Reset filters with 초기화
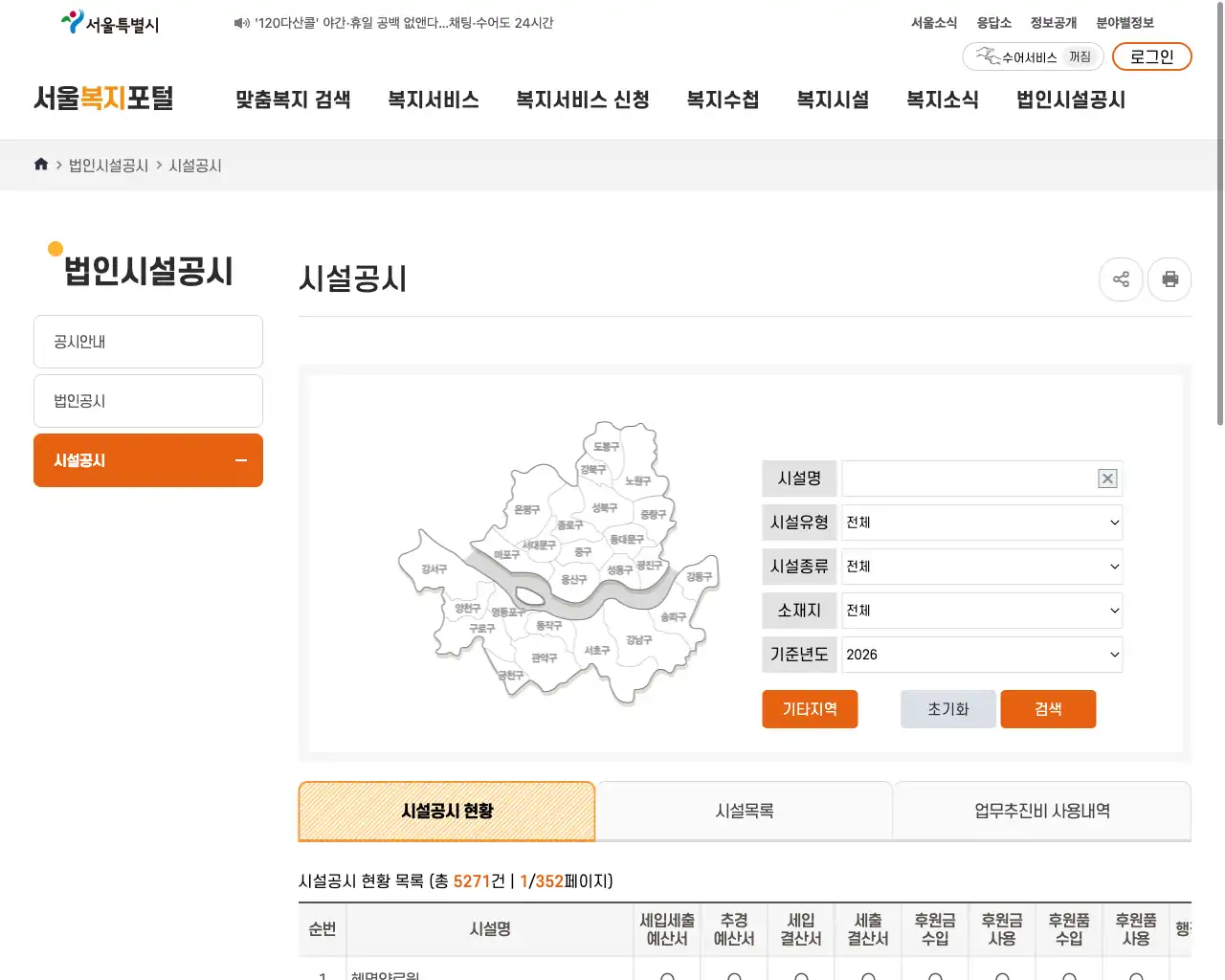This screenshot has height=980, width=1225. (x=948, y=709)
